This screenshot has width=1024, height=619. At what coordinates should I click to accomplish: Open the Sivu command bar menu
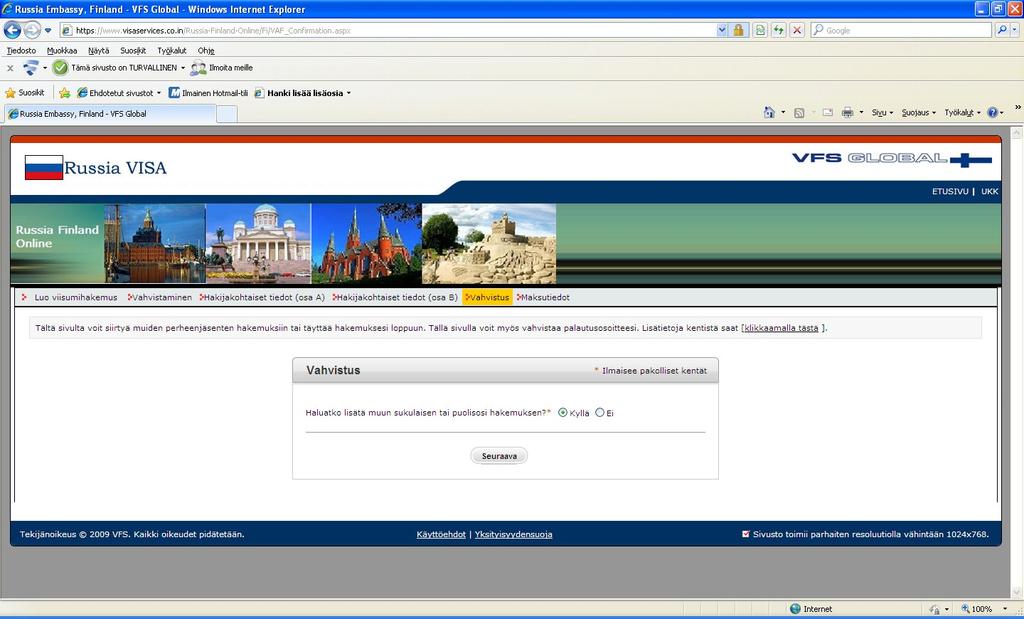(x=882, y=112)
